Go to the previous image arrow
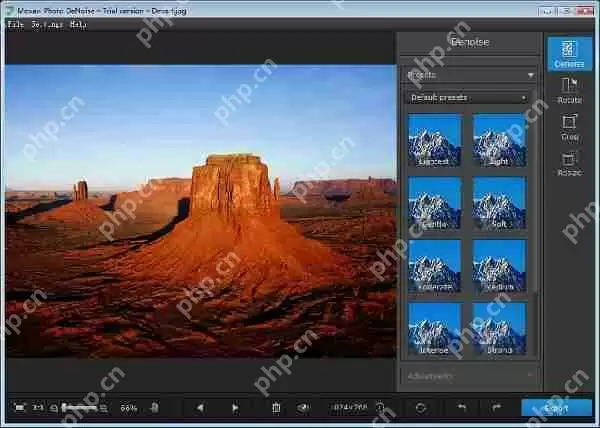 [200, 408]
